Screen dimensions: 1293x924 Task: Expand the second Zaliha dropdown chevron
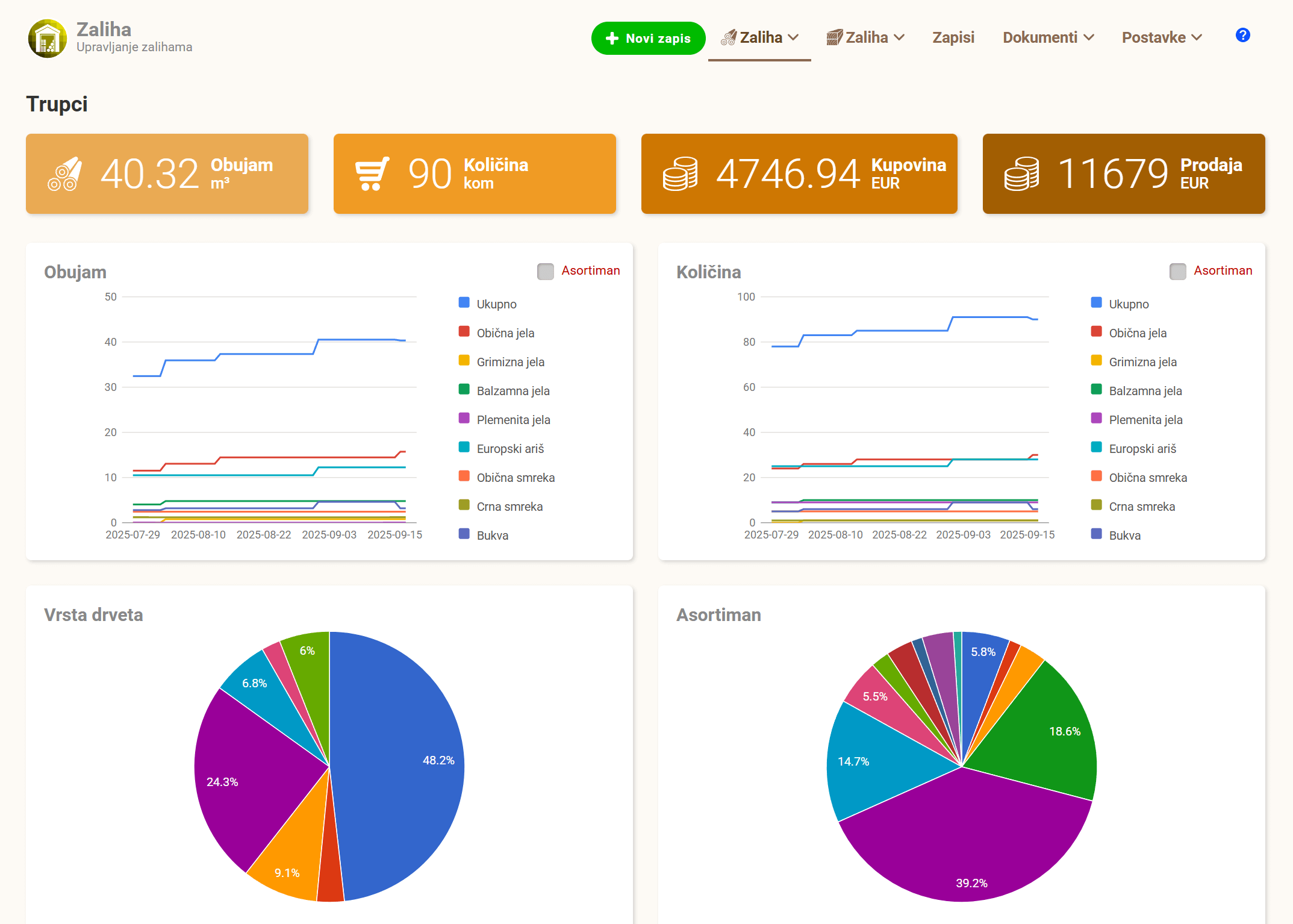899,37
